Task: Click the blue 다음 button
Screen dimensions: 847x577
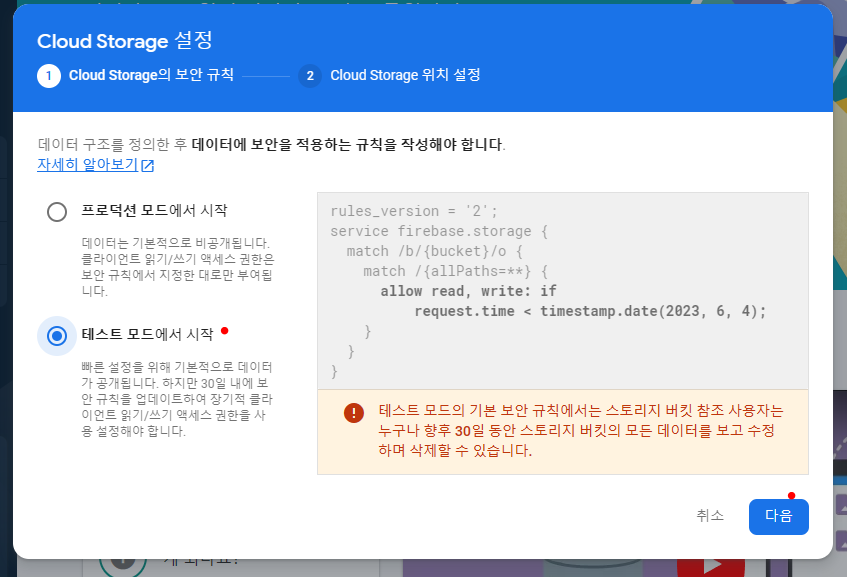Action: (779, 516)
